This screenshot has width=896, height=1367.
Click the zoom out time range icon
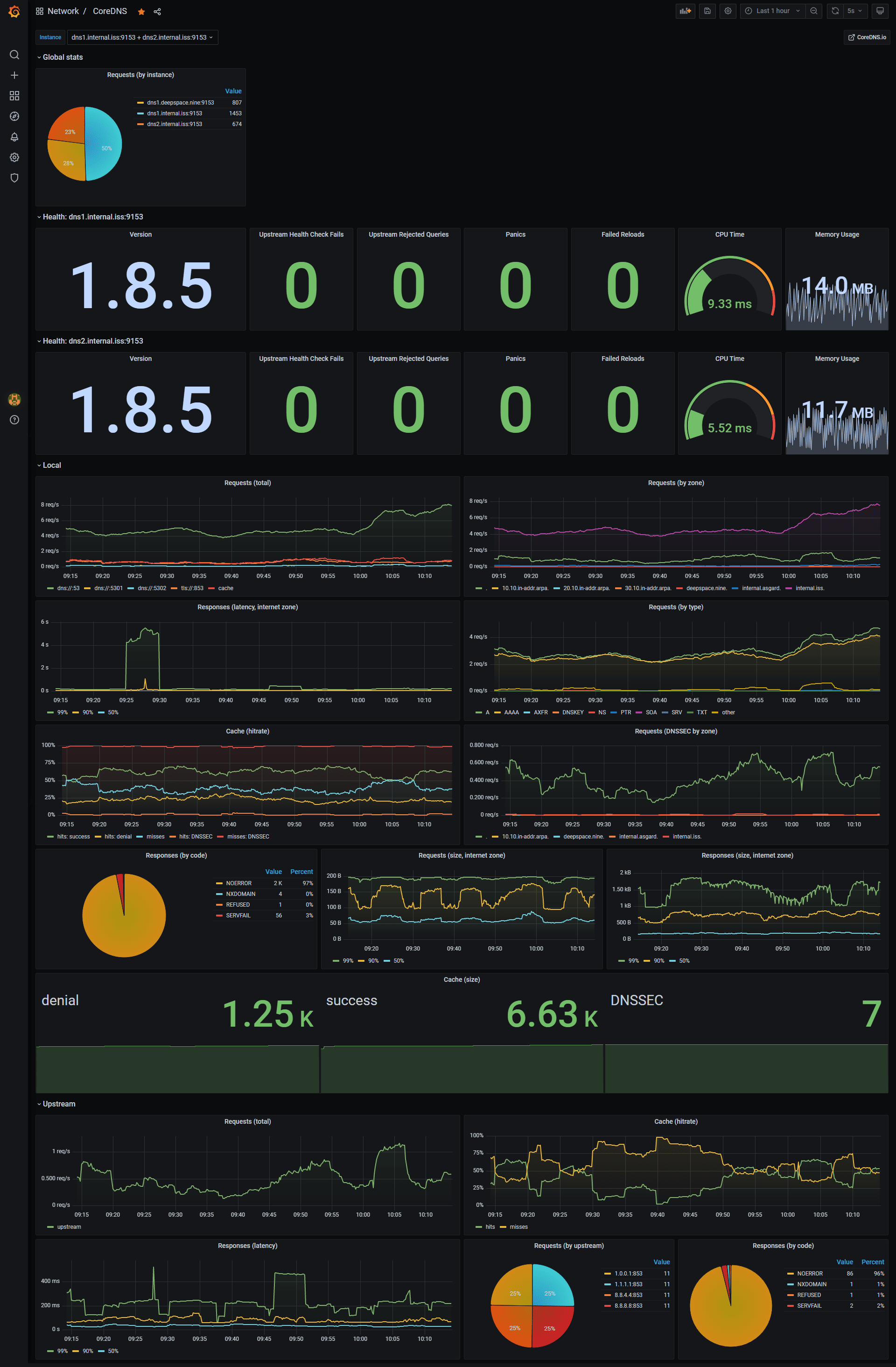(x=813, y=11)
